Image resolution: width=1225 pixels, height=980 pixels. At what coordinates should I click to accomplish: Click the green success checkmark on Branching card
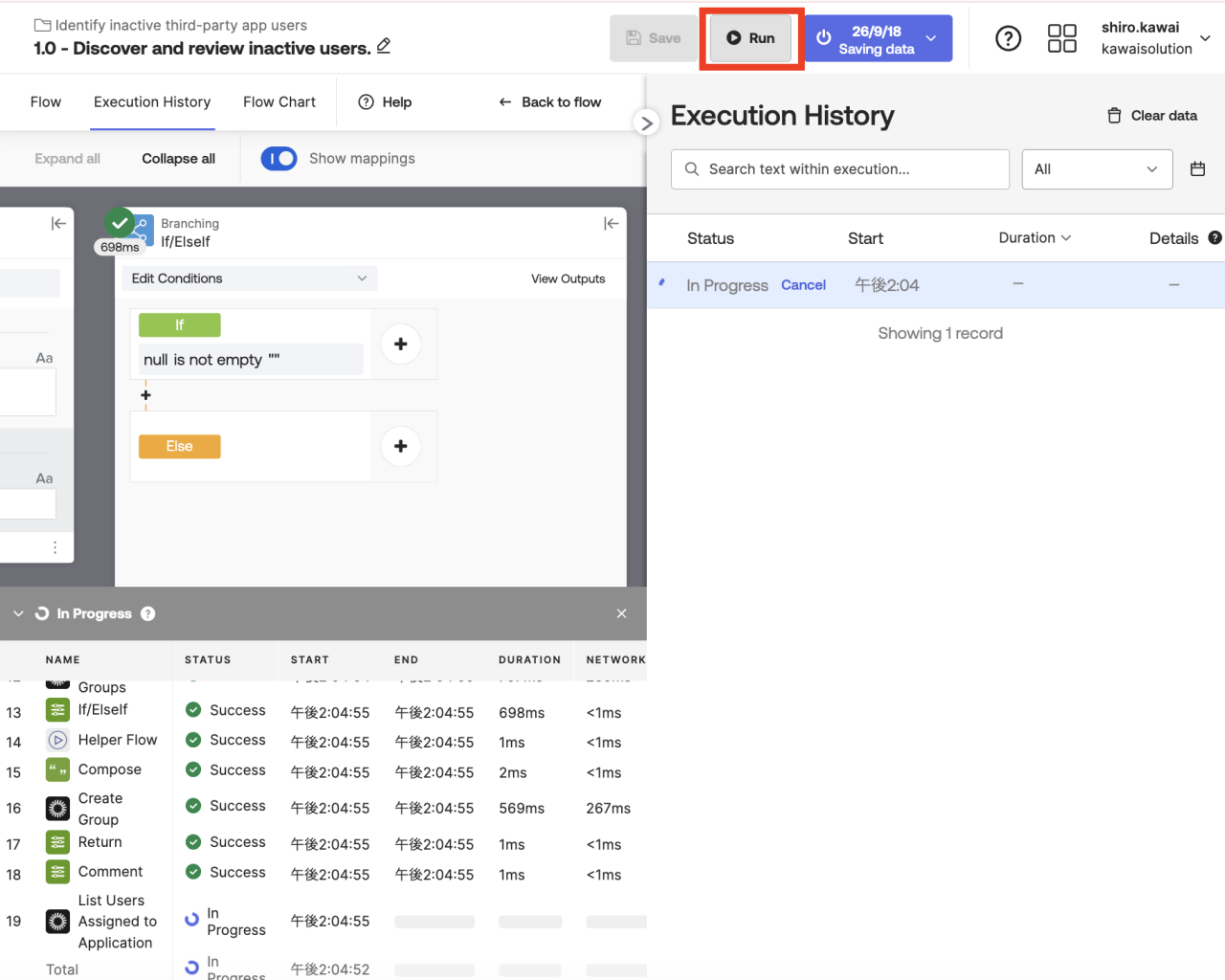tap(120, 223)
